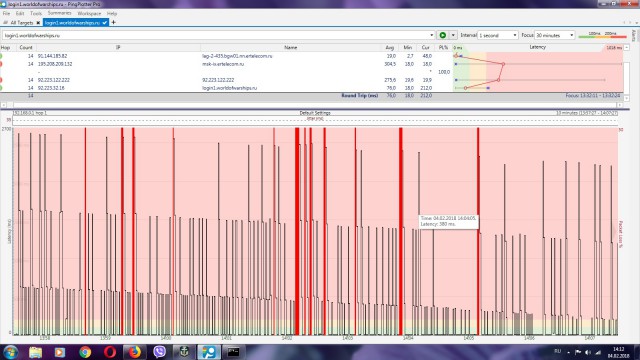Open the Tools menu
The image size is (640, 360).
click(36, 13)
